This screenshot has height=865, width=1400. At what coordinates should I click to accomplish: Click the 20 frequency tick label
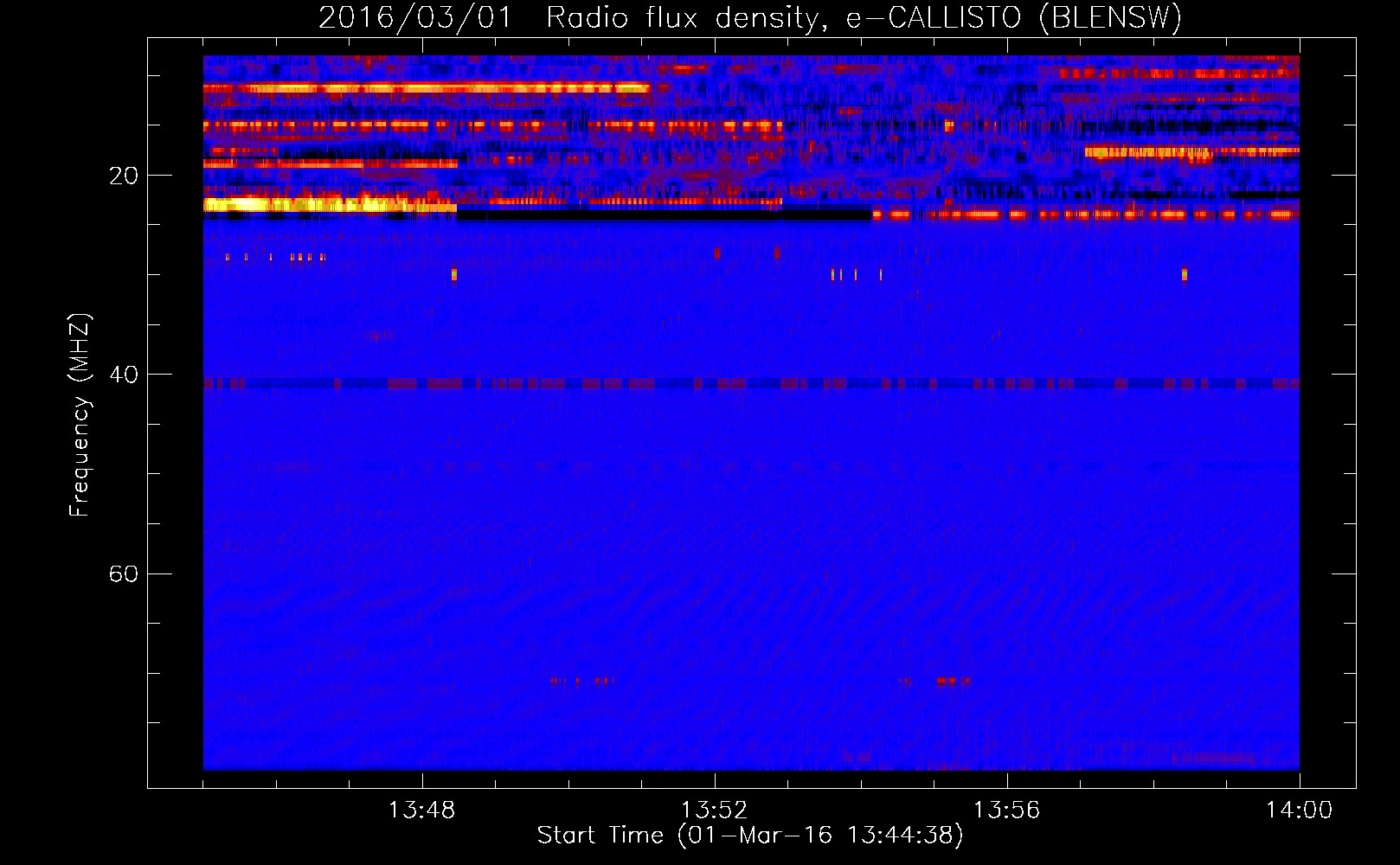click(124, 176)
